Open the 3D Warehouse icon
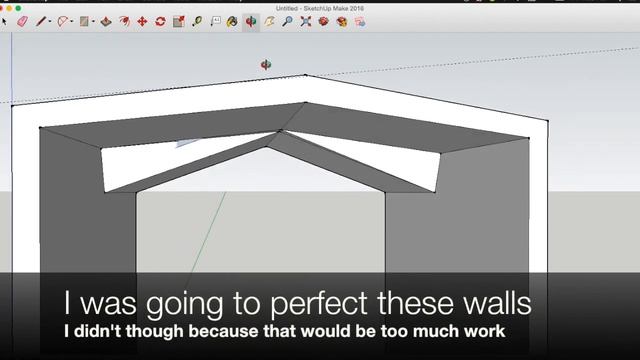The image size is (640, 360). coord(324,21)
